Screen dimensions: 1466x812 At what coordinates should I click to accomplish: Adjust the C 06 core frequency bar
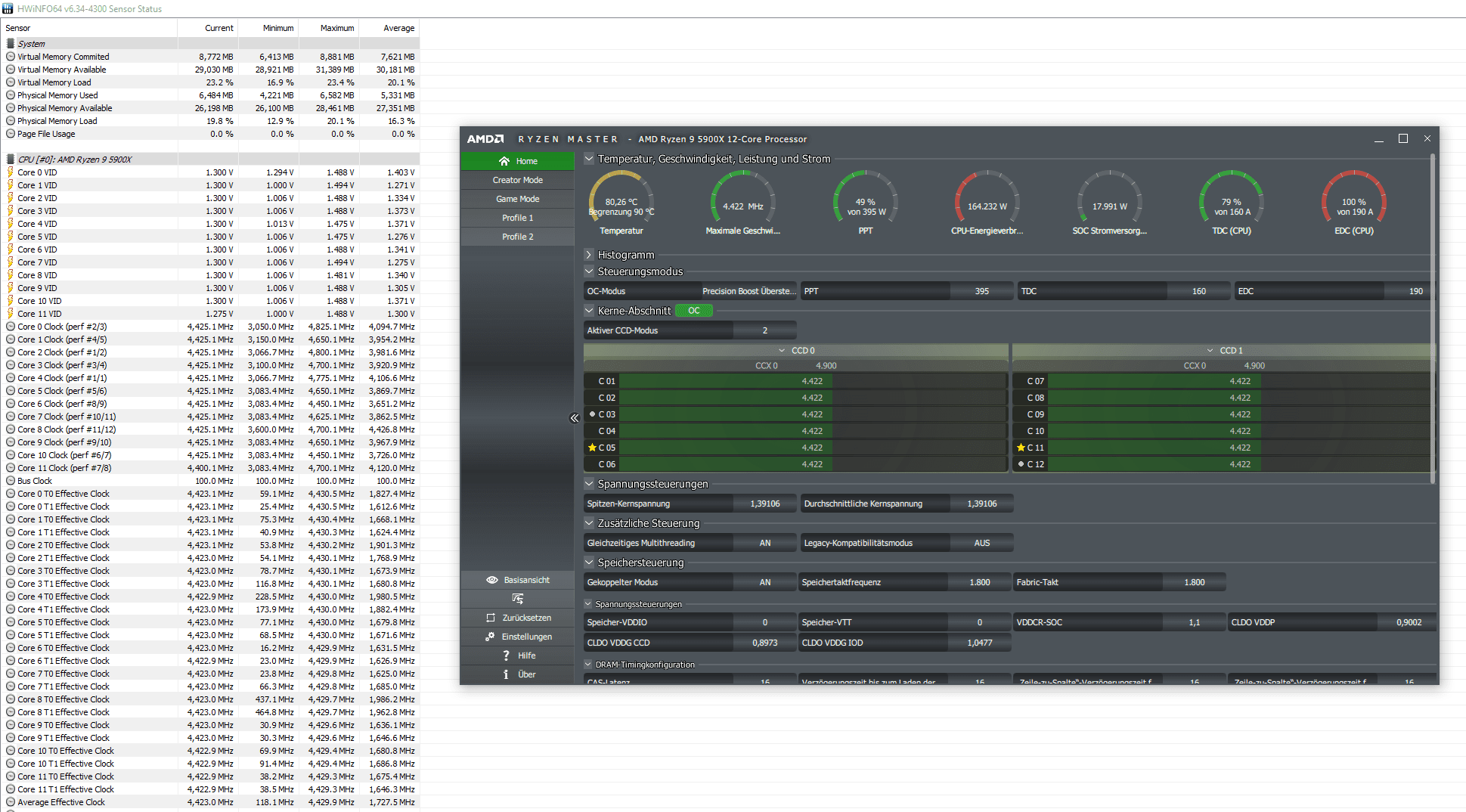pyautogui.click(x=813, y=464)
